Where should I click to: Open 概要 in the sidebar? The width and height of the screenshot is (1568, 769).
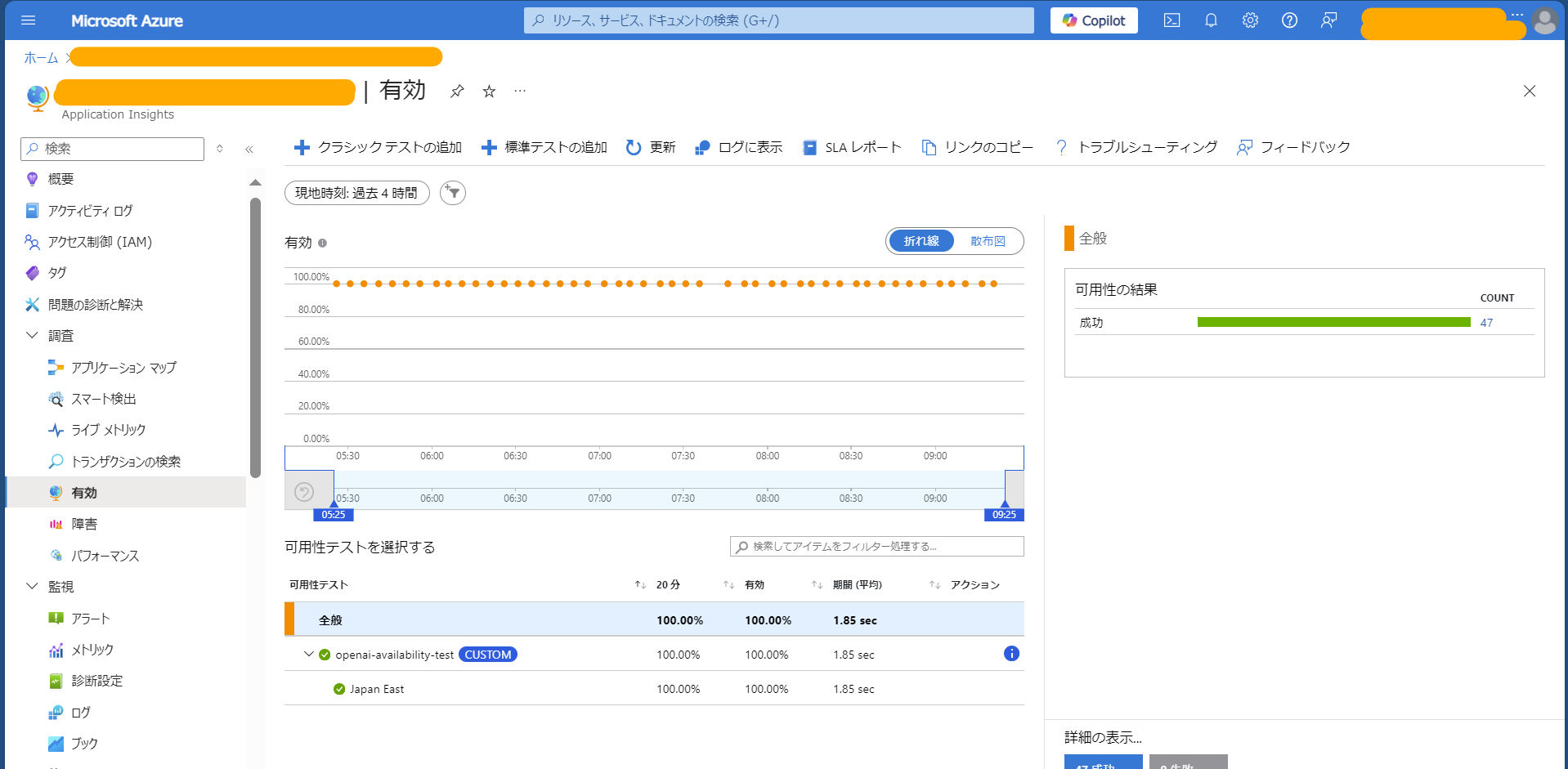tap(60, 179)
